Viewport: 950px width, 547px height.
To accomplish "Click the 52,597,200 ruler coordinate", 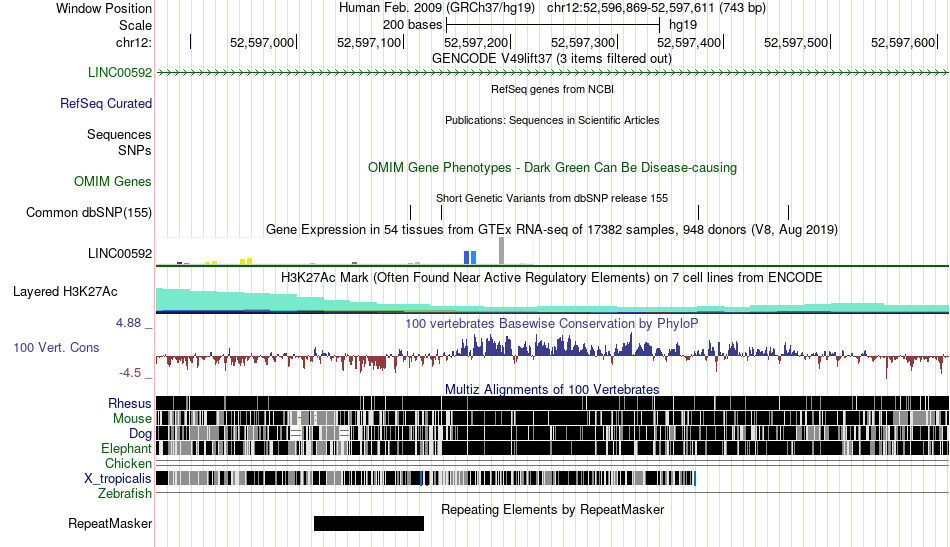I will point(476,42).
